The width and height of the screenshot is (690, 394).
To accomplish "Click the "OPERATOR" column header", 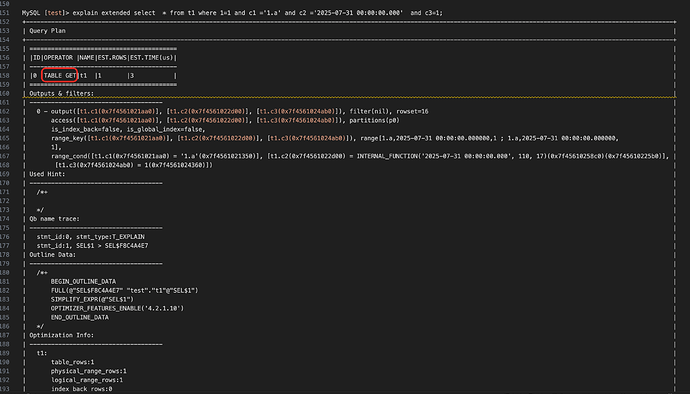I will click(x=58, y=58).
